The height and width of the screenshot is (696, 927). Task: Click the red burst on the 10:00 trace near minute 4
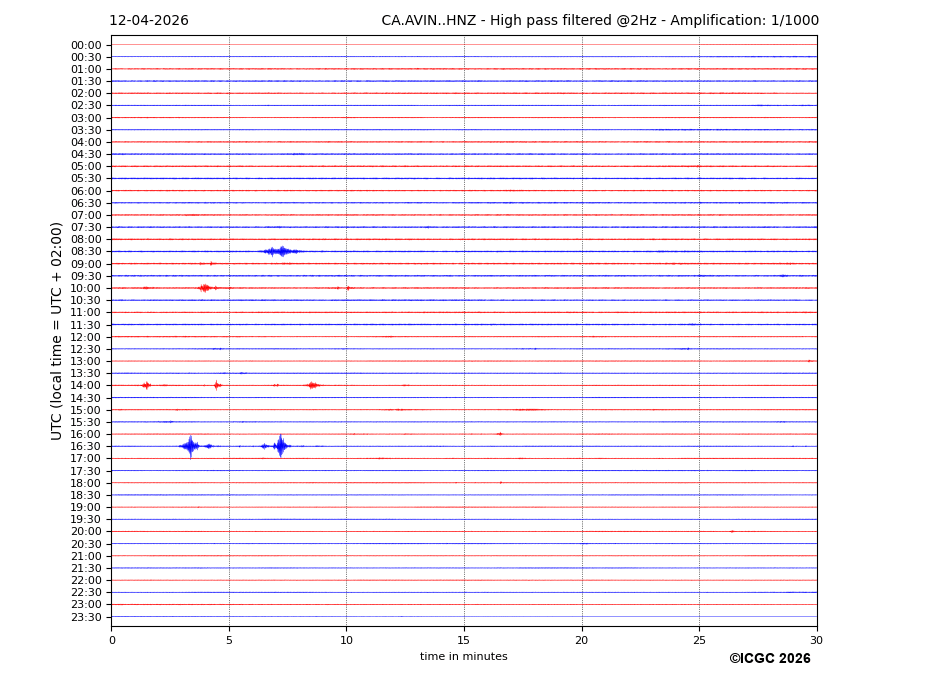pos(205,288)
